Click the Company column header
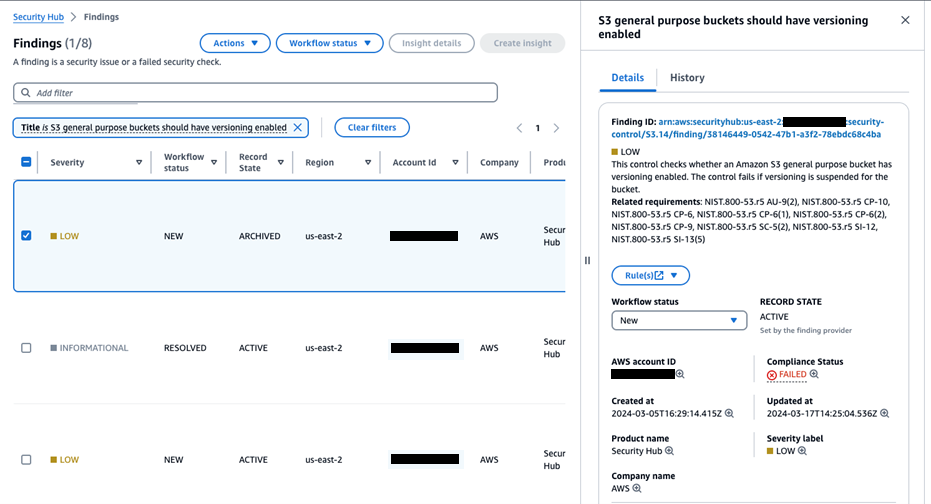Image resolution: width=931 pixels, height=504 pixels. (x=499, y=162)
